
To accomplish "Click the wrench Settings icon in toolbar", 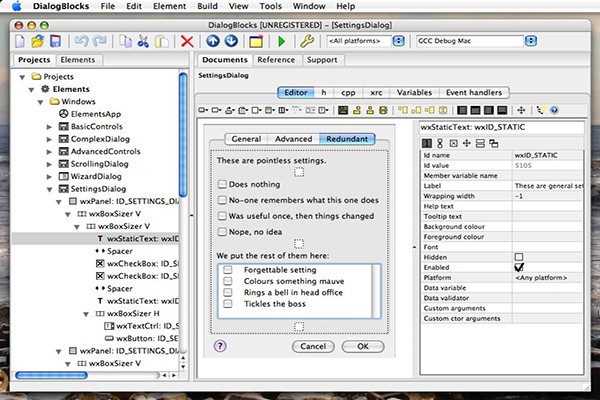I will tap(307, 41).
